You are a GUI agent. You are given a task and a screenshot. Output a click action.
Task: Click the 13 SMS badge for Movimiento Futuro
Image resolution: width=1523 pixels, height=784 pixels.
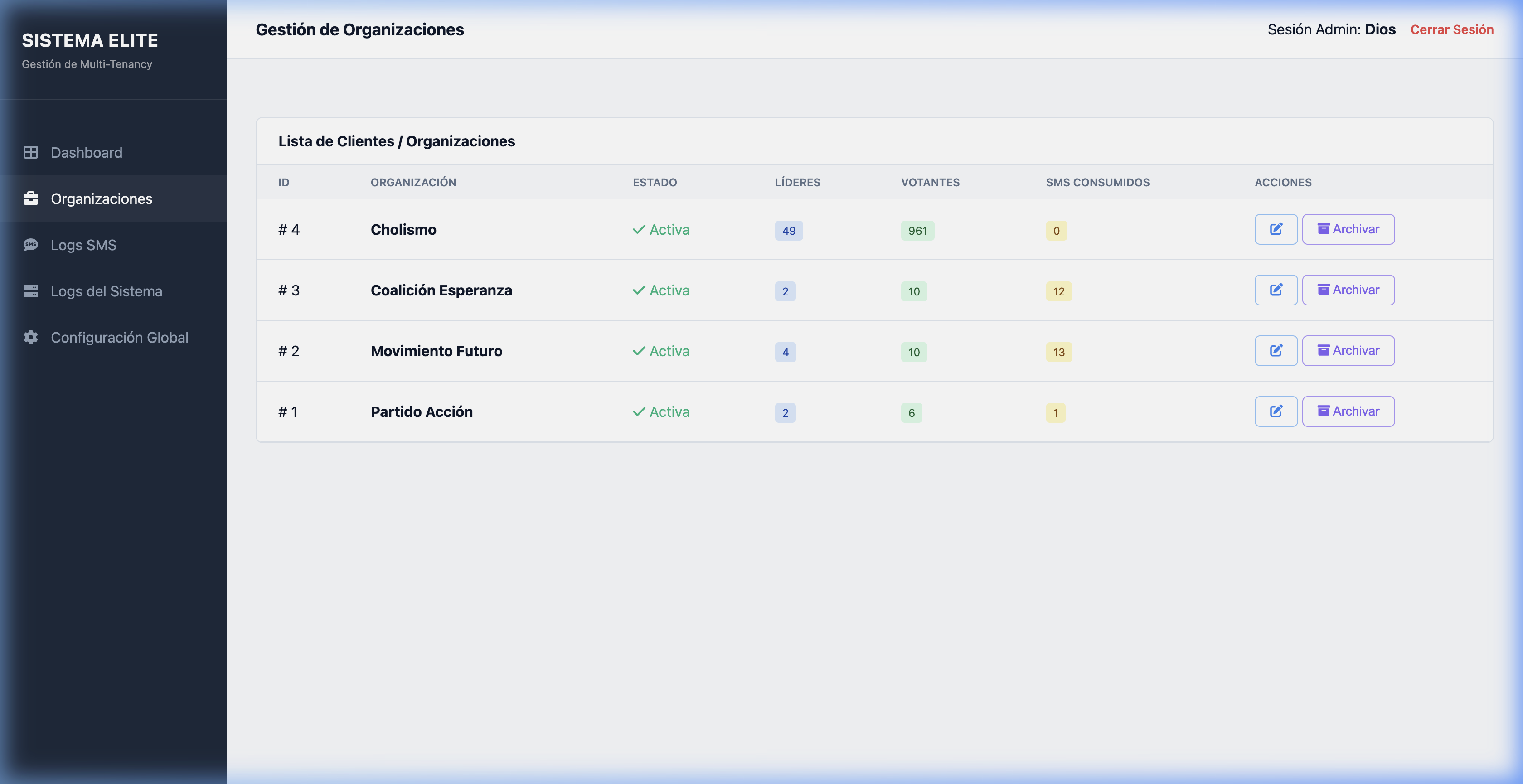pyautogui.click(x=1058, y=353)
